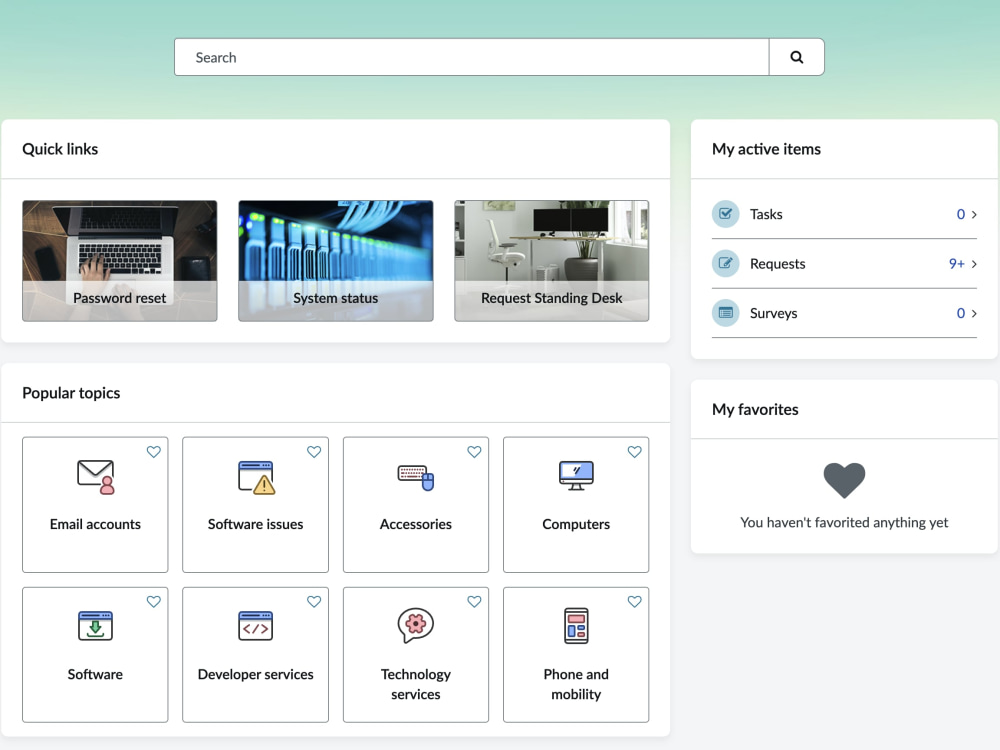This screenshot has width=1000, height=750.
Task: Open the Software topic label
Action: coord(95,674)
